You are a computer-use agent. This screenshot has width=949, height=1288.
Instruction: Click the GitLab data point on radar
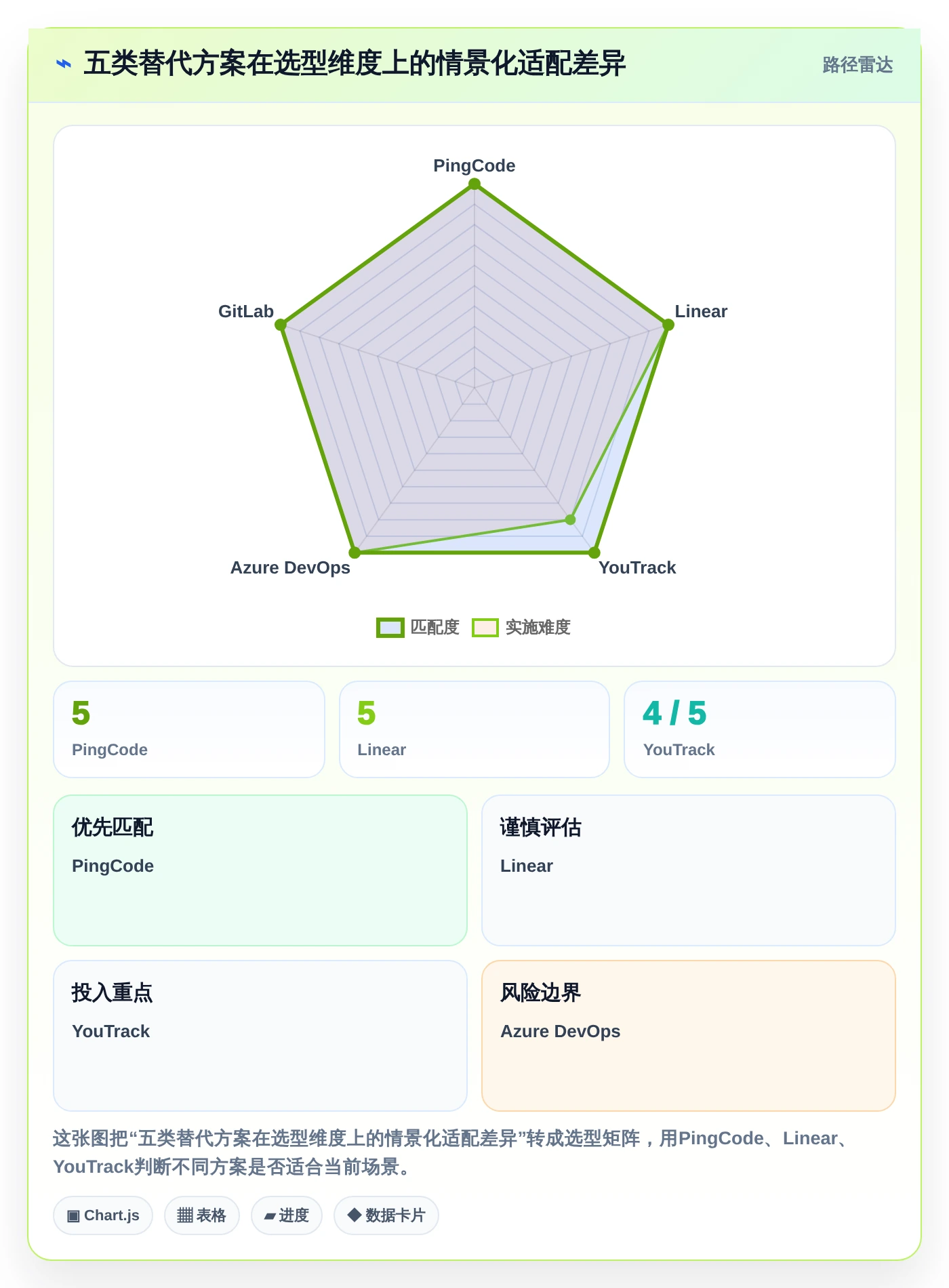(281, 325)
